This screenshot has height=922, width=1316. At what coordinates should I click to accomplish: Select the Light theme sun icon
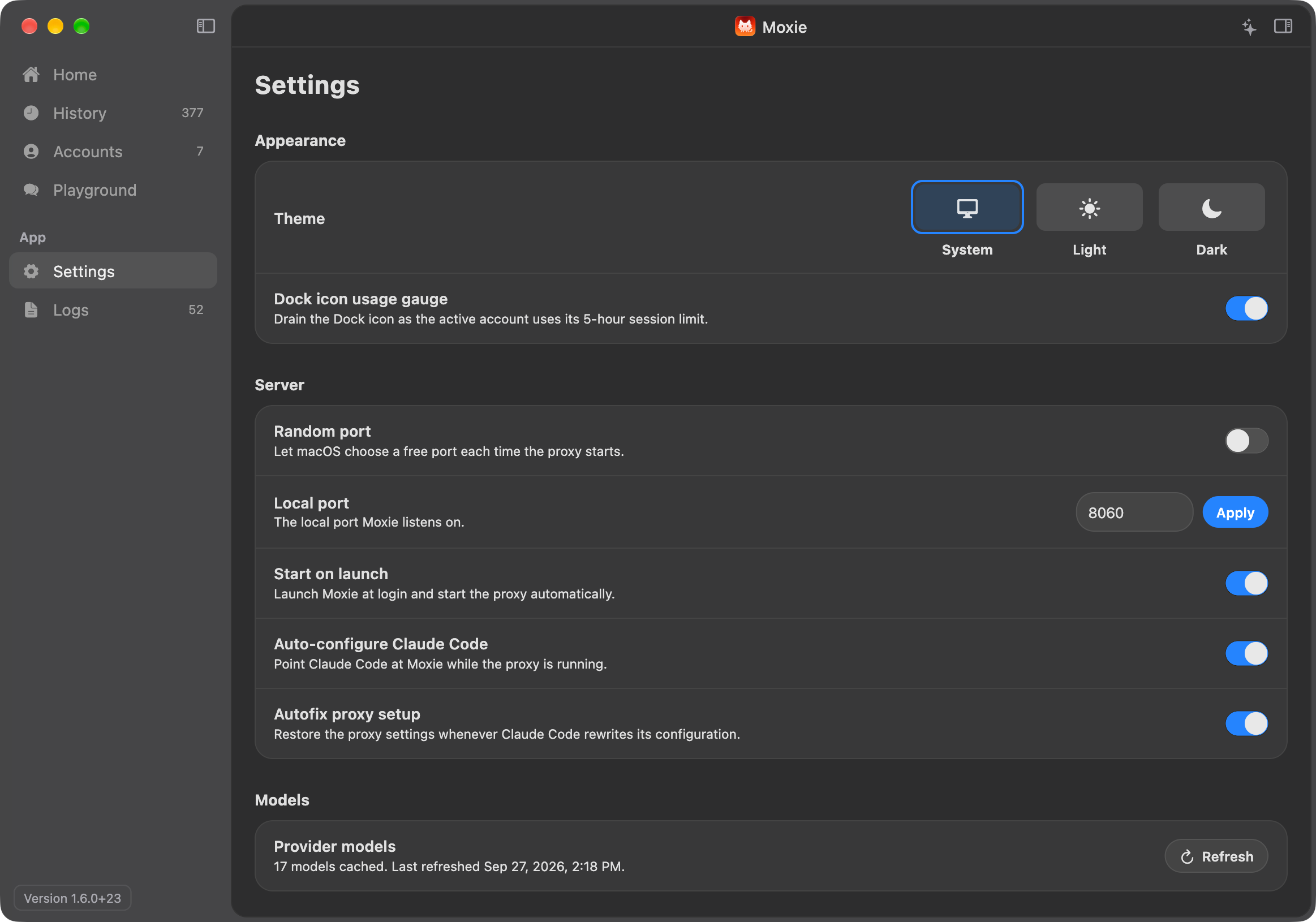click(1089, 208)
